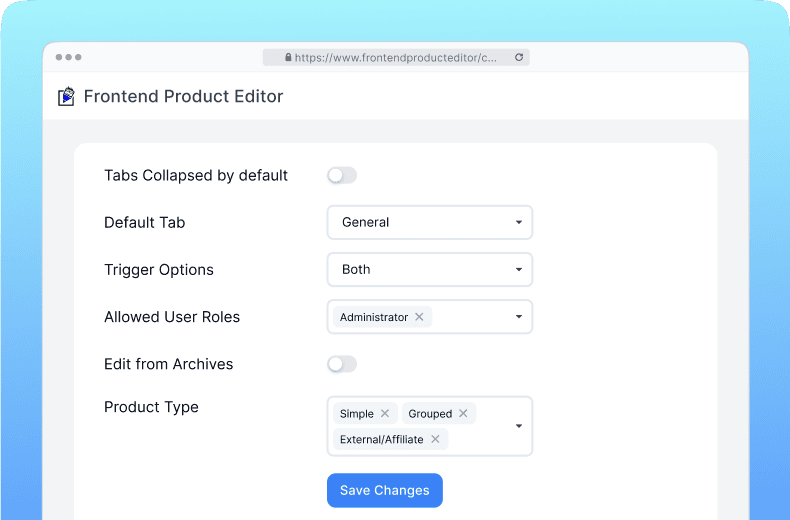790x520 pixels.
Task: Click the Edit from Archives label
Action: point(168,364)
